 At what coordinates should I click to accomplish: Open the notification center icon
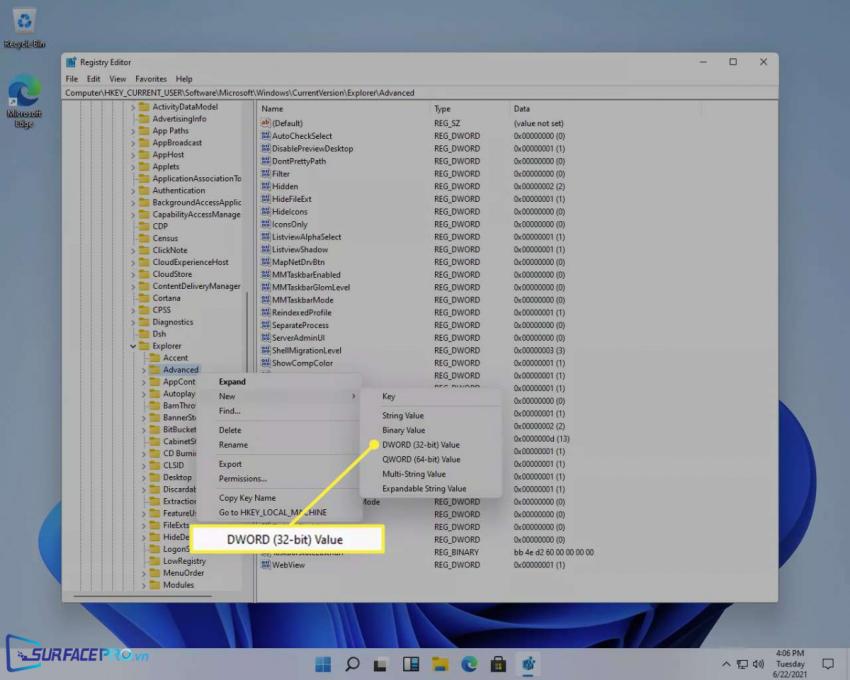(x=828, y=664)
